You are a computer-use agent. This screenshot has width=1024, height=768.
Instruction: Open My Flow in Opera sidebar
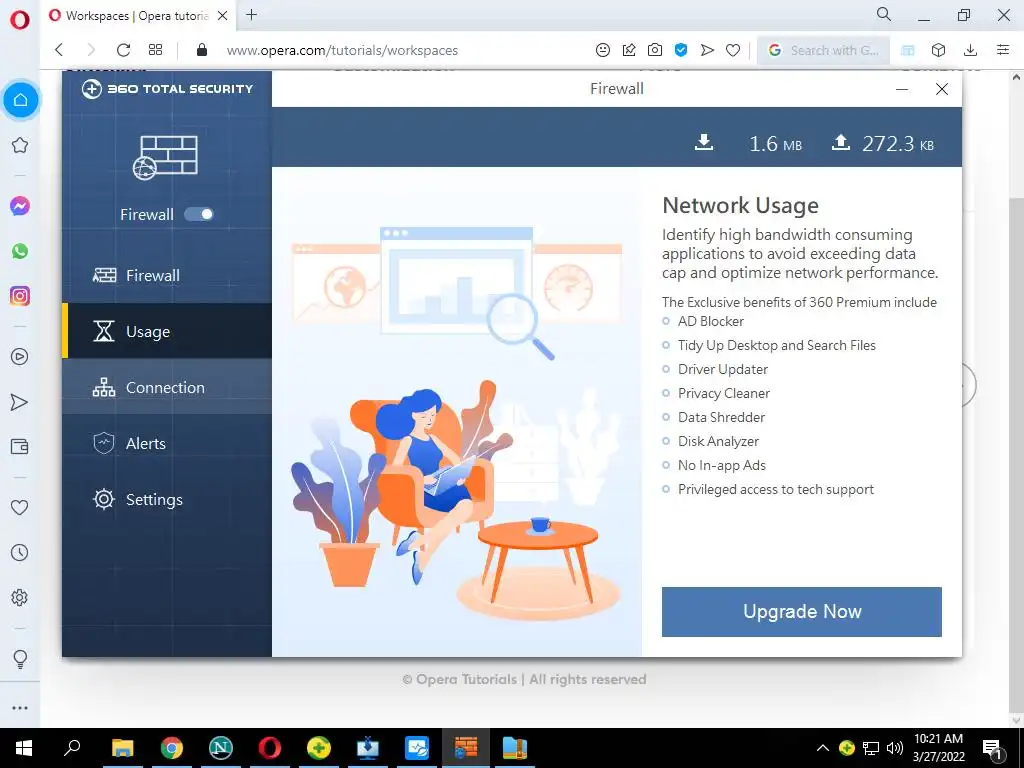(x=20, y=402)
